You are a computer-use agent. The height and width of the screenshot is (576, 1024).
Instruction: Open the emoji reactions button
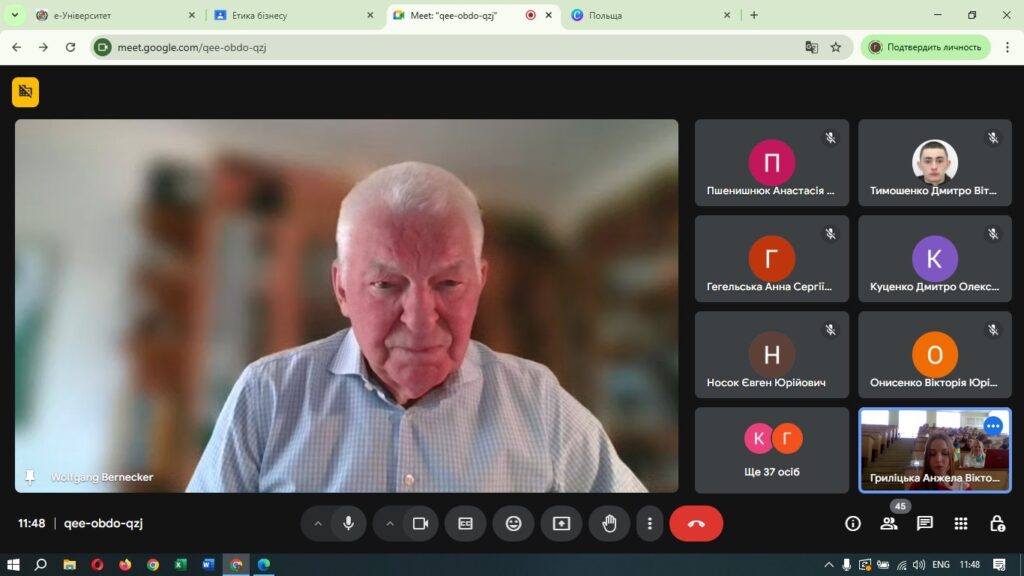(x=513, y=523)
